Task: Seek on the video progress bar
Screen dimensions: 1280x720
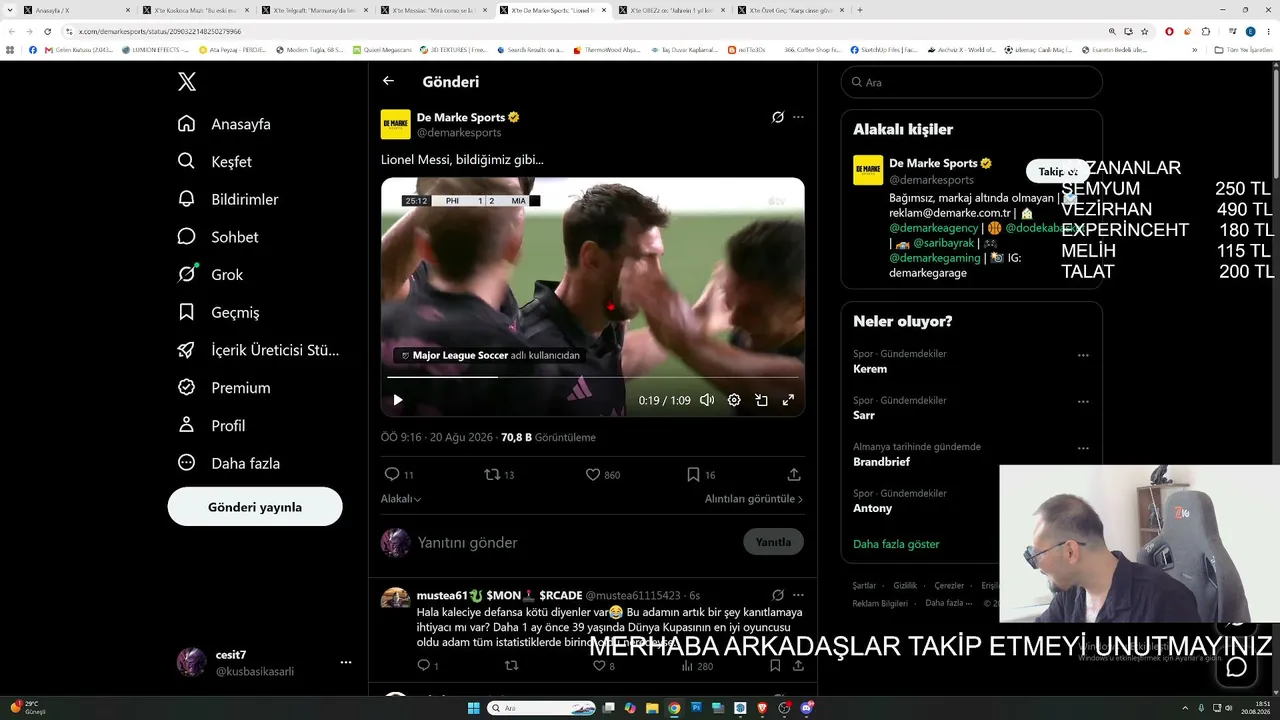Action: (593, 377)
